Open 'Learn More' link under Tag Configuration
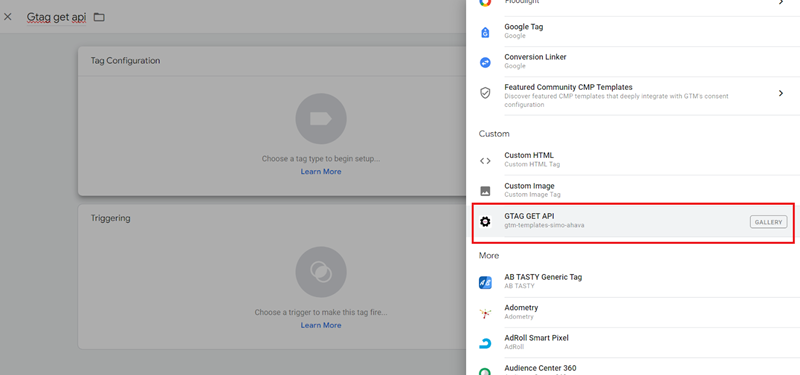Viewport: 800px width, 375px height. tap(321, 171)
